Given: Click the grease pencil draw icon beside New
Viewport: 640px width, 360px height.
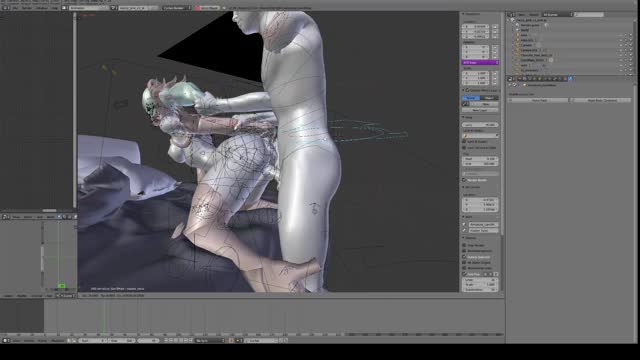Looking at the screenshot, I should 466,104.
